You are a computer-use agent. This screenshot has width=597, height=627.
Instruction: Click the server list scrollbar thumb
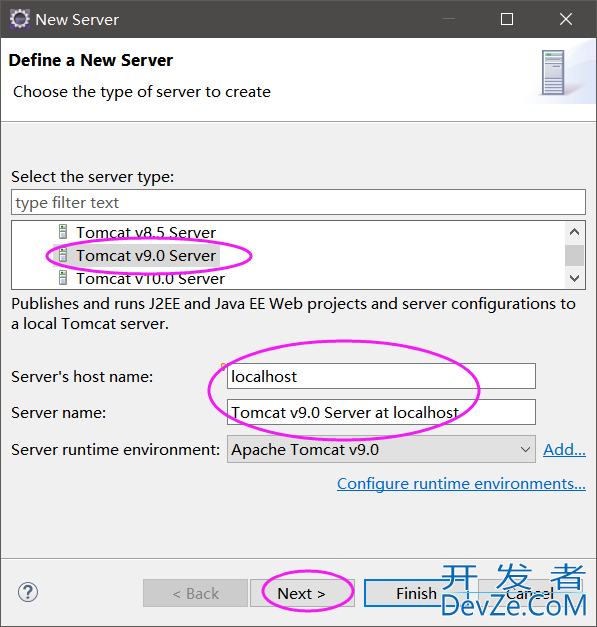click(x=575, y=255)
